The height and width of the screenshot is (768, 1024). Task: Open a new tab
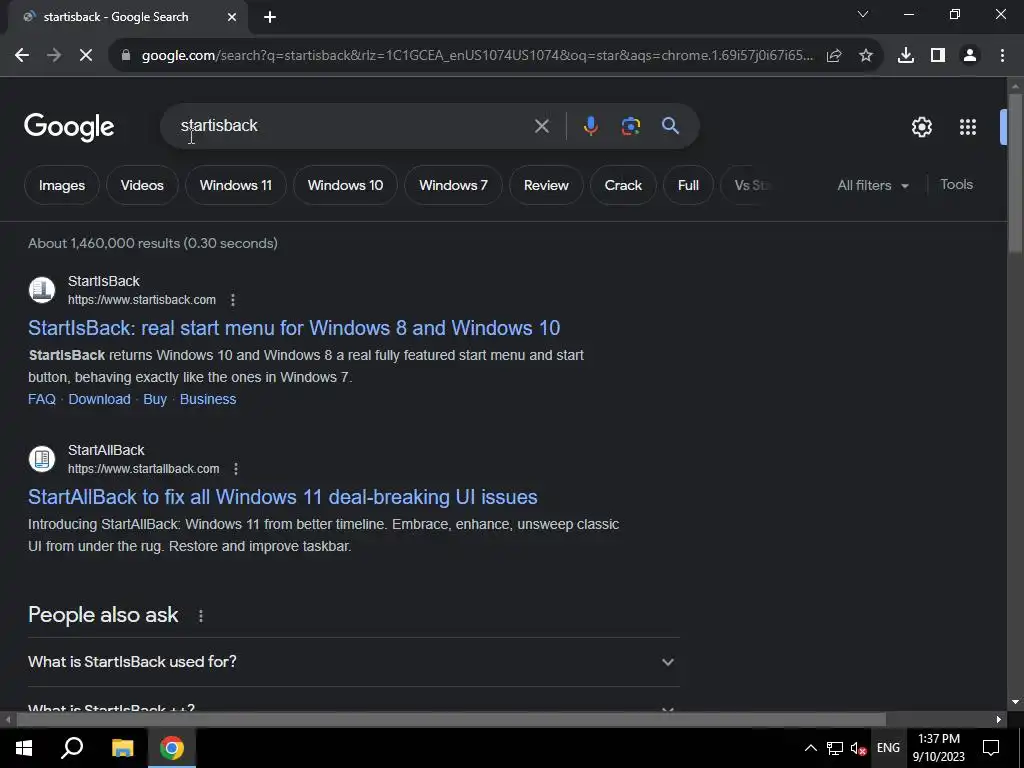click(270, 17)
